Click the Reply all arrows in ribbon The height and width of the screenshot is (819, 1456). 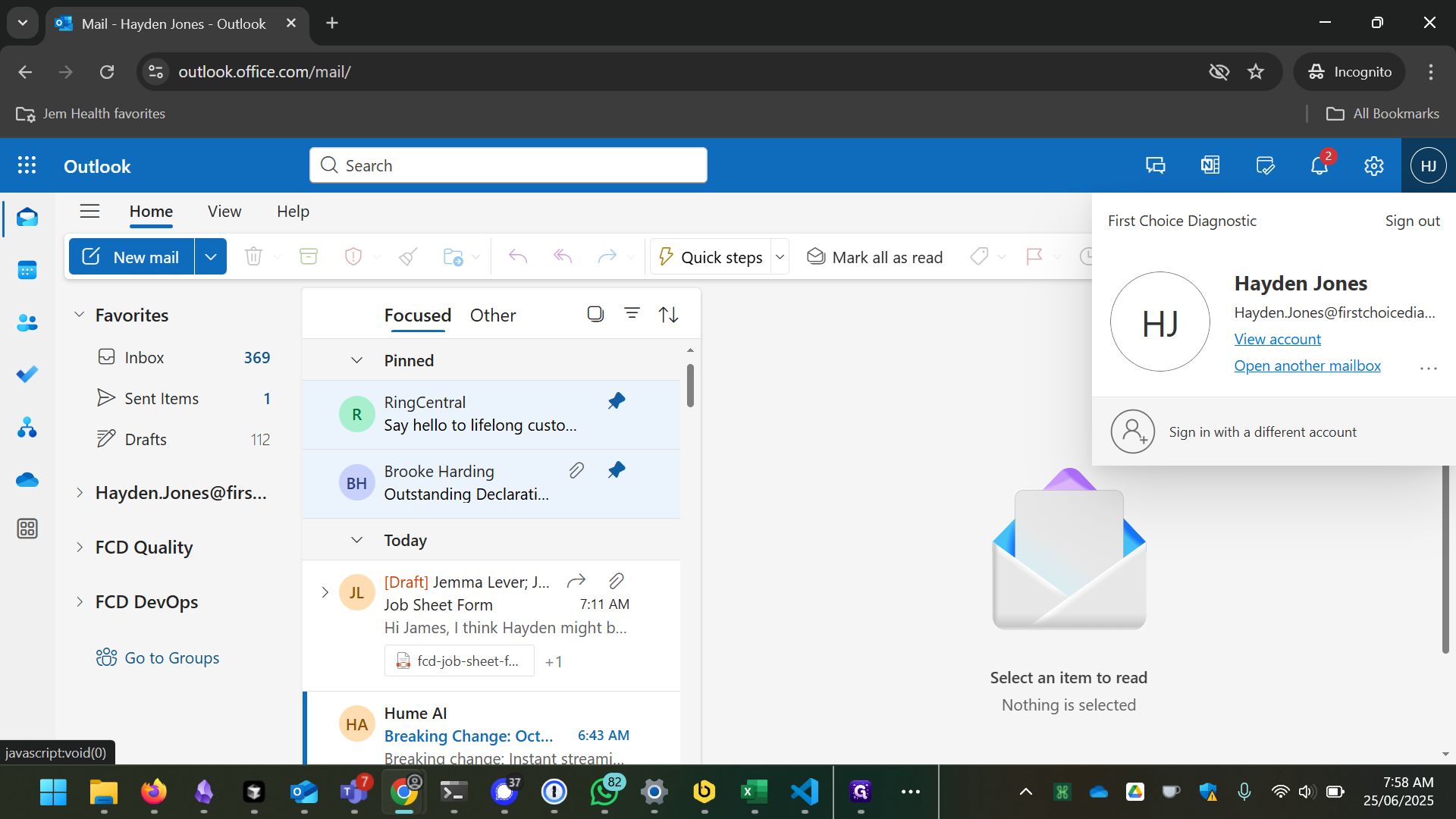click(563, 257)
